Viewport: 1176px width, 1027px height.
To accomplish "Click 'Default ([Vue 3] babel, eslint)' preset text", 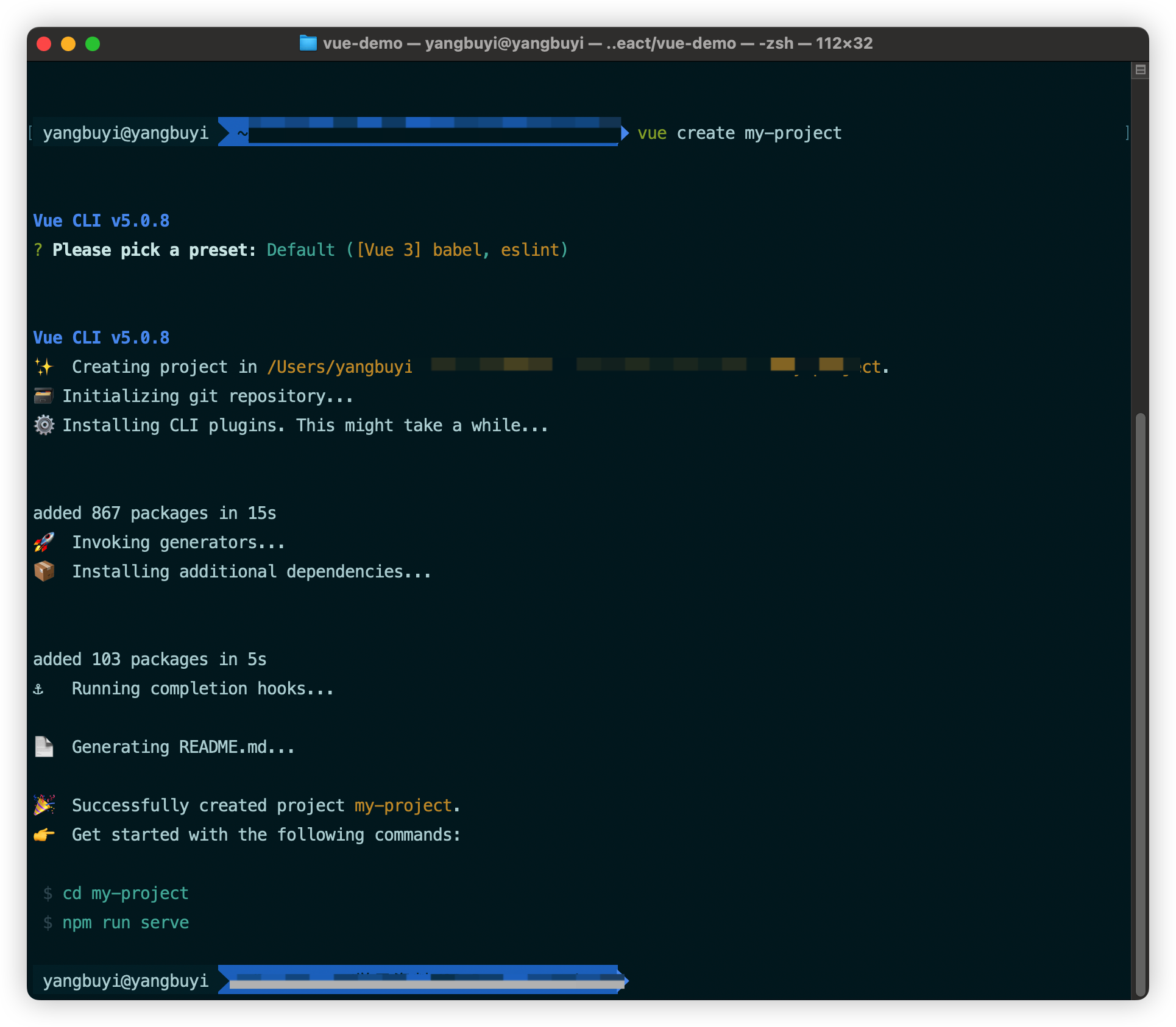I will tap(417, 250).
